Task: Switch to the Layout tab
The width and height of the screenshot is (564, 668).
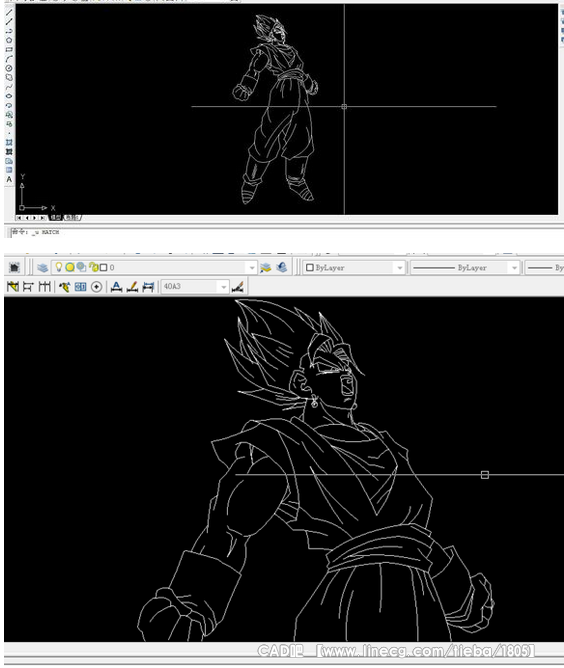Action: point(72,218)
